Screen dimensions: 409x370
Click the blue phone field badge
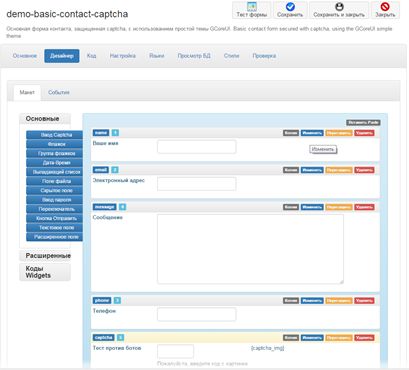102,300
